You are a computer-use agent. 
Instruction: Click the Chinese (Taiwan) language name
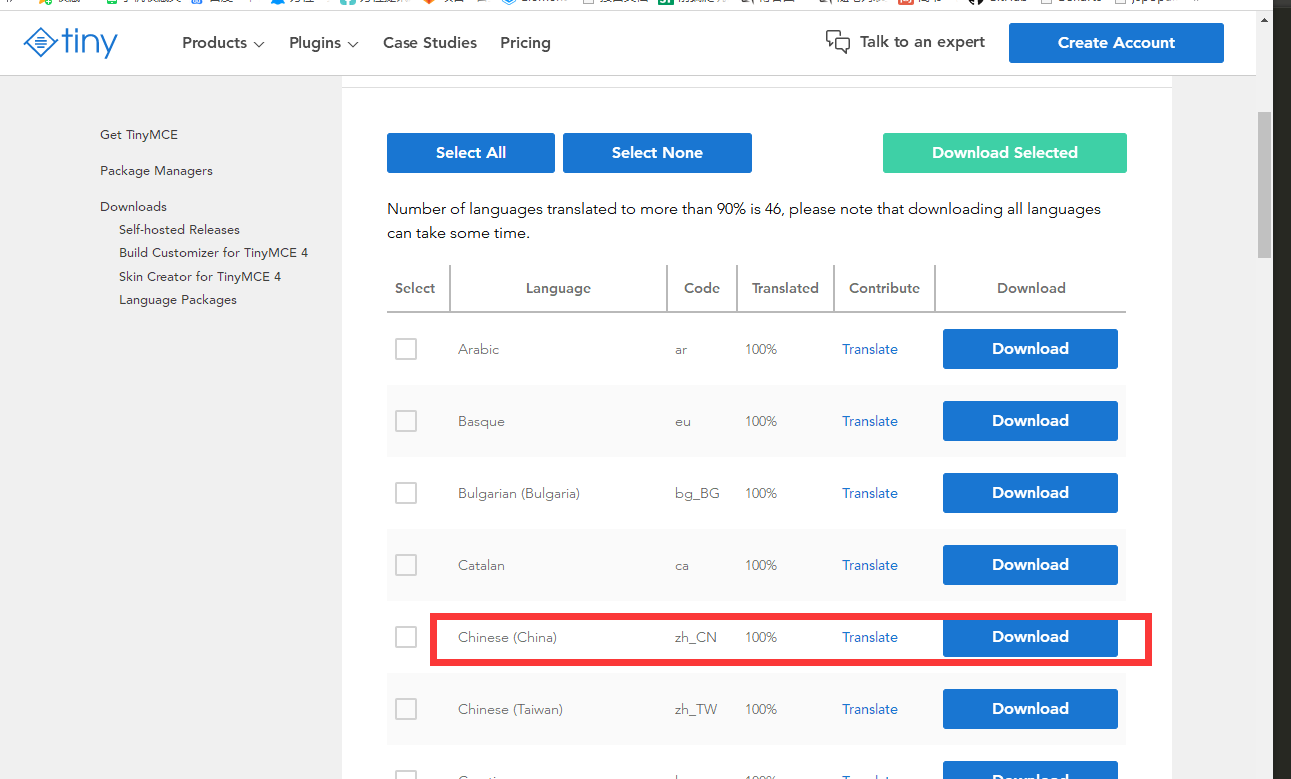pos(510,709)
